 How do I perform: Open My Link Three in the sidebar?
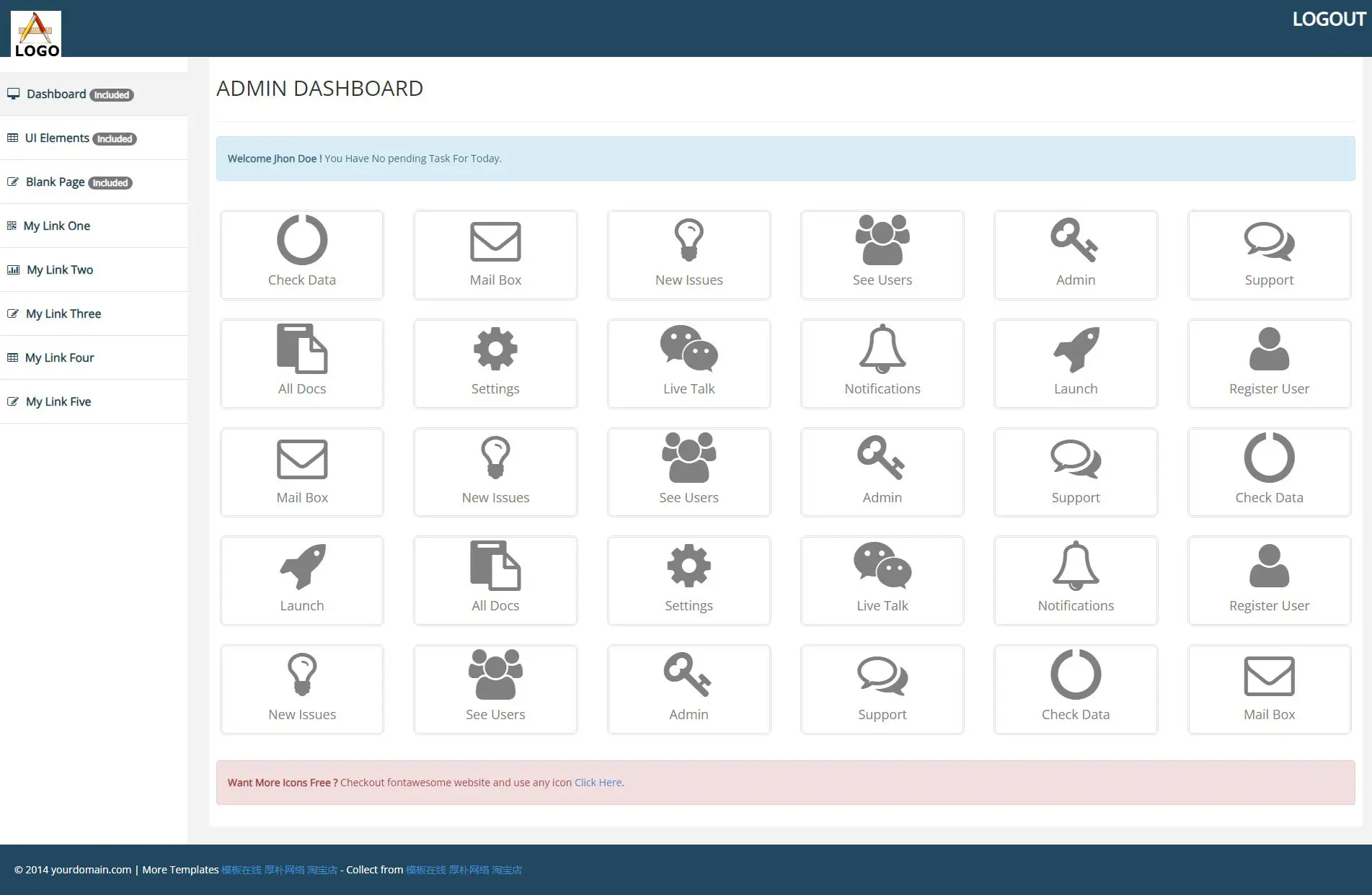[x=63, y=314]
